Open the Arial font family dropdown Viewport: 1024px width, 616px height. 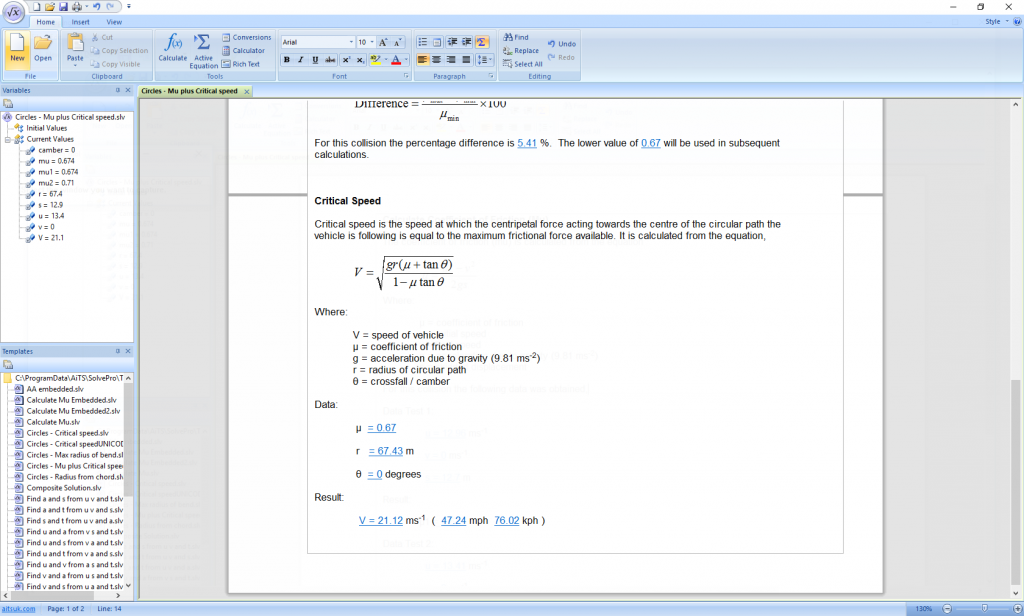tap(352, 41)
